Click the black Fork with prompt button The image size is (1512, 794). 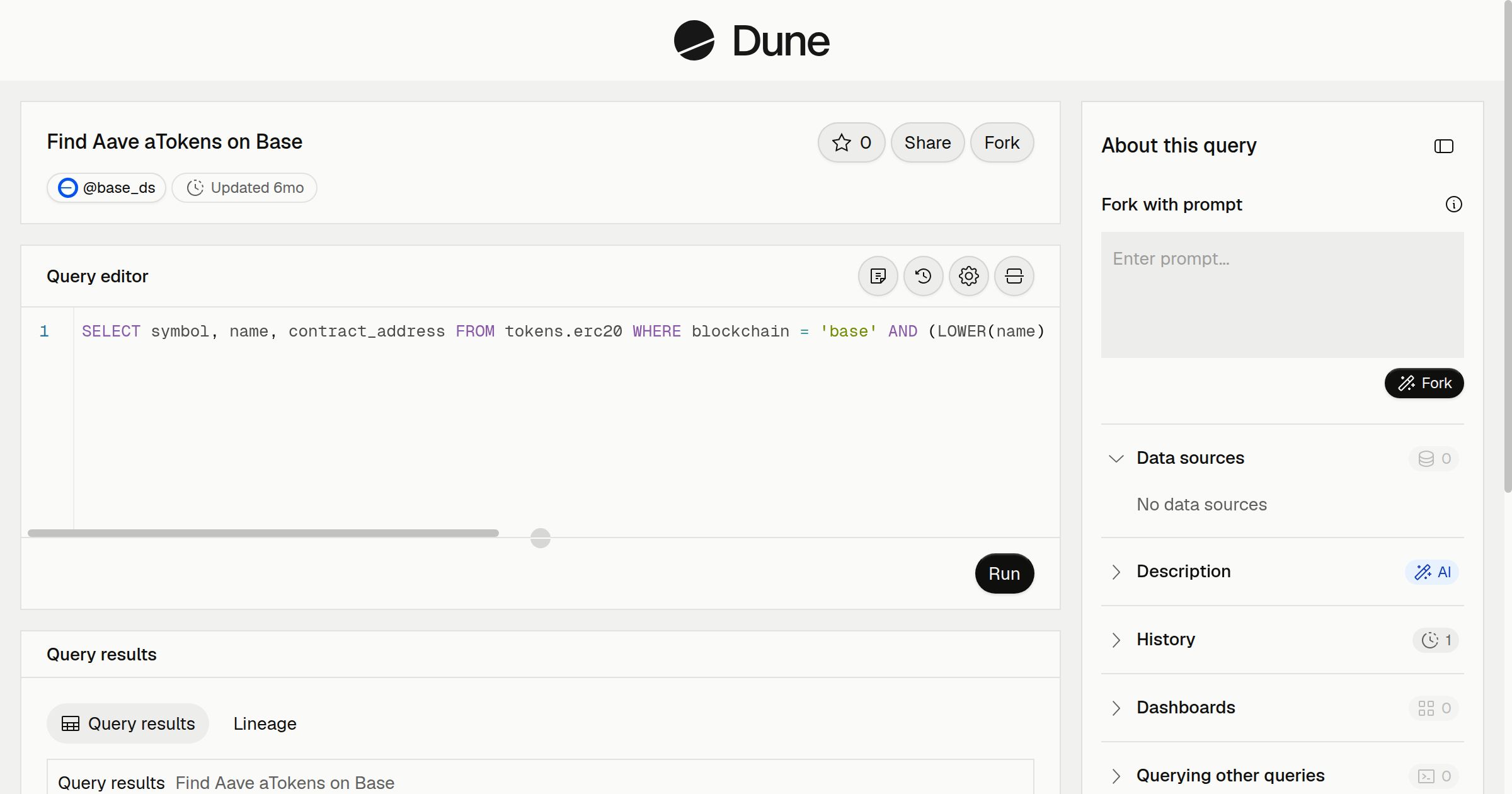[x=1424, y=383]
